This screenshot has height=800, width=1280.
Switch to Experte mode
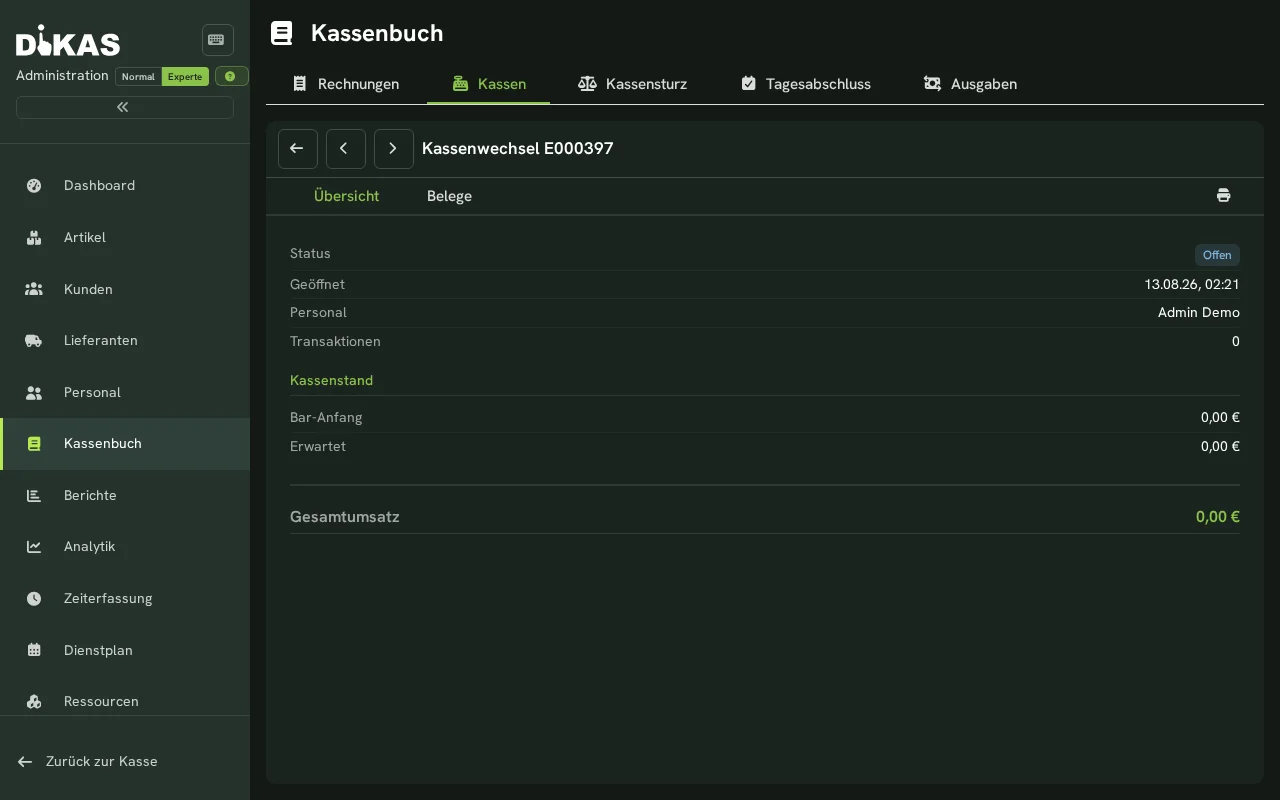[x=185, y=76]
